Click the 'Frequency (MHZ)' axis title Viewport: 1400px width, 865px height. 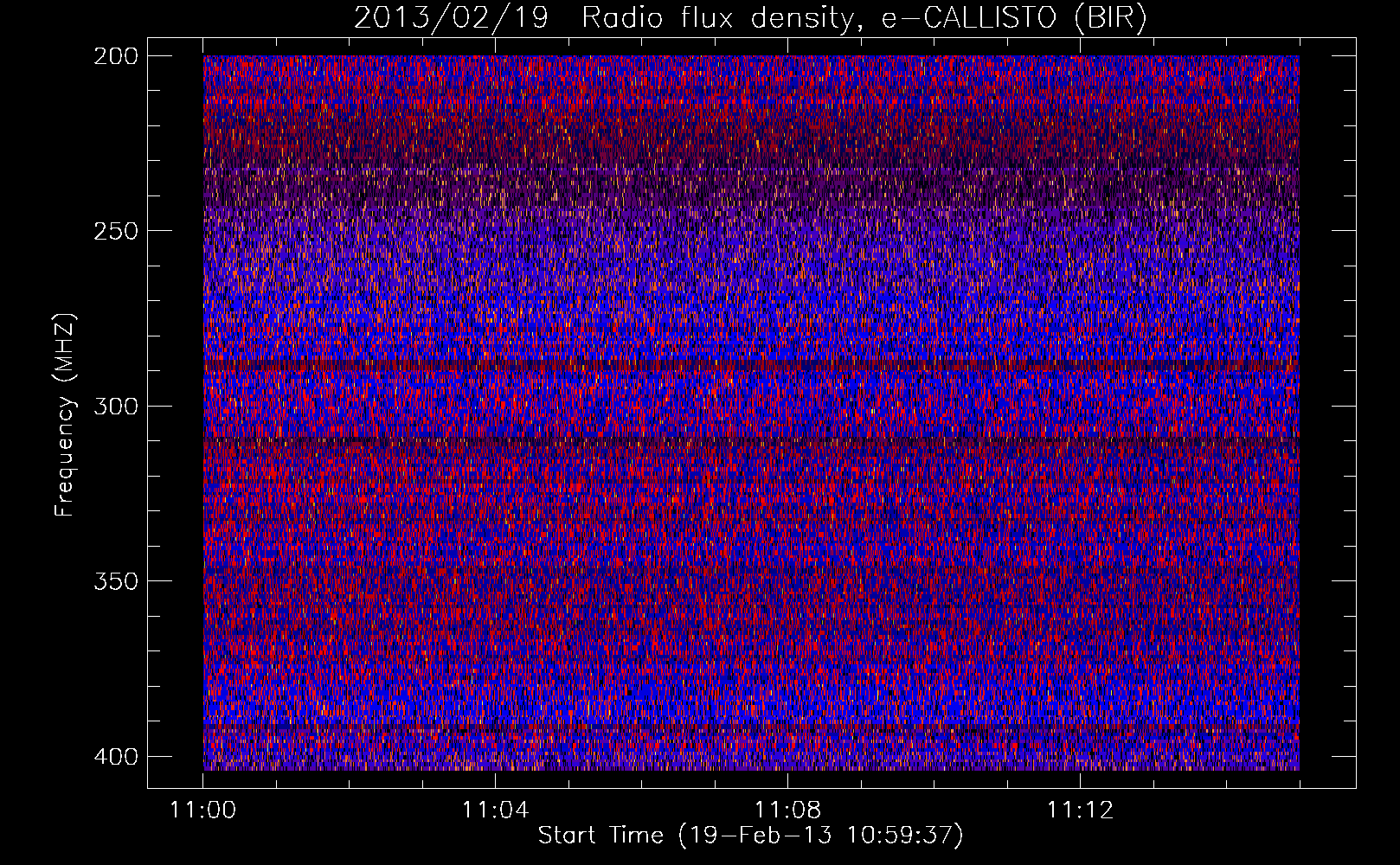(x=65, y=414)
